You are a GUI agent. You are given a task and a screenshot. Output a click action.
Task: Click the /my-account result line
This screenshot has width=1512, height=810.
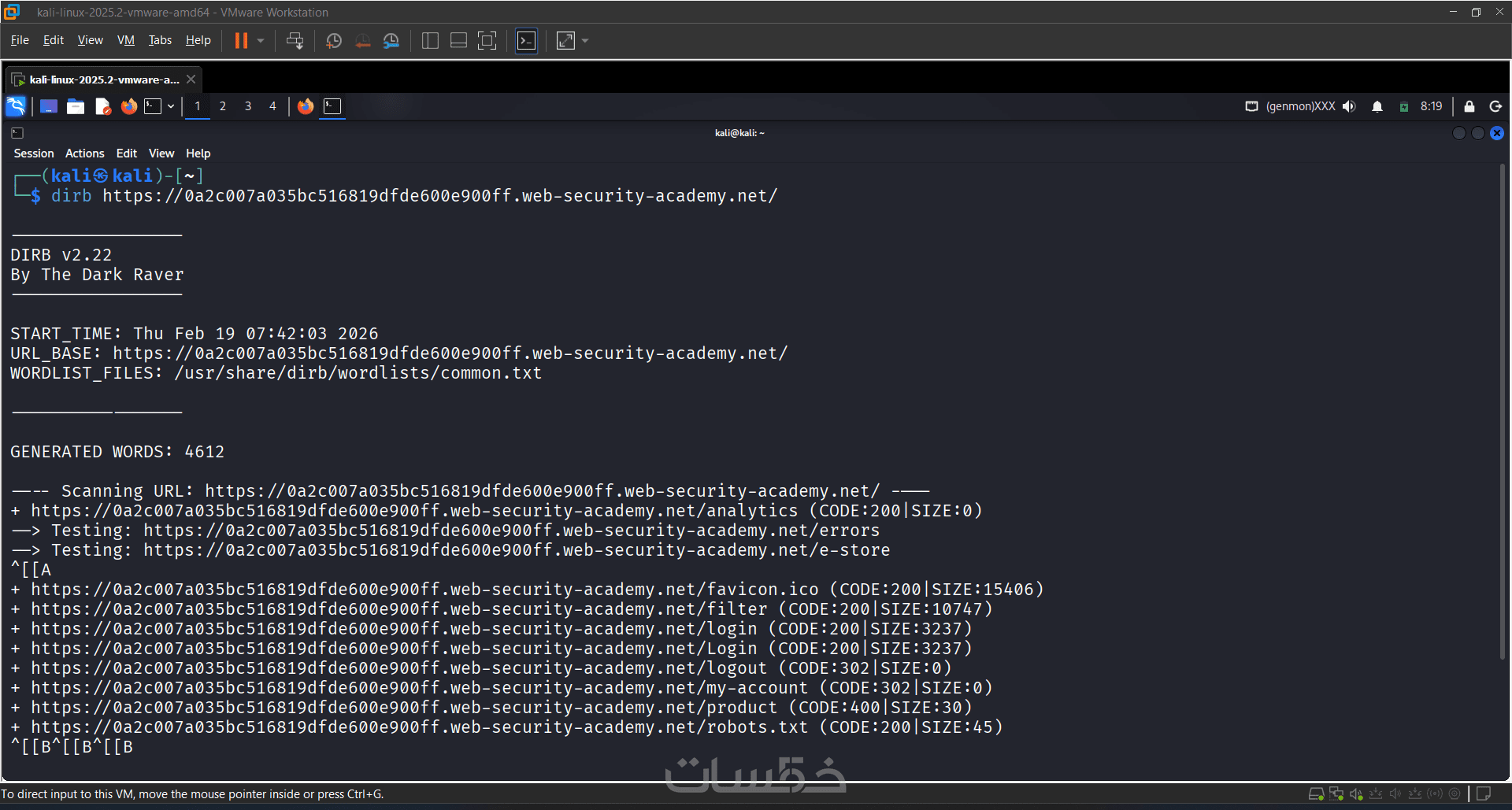click(x=502, y=688)
